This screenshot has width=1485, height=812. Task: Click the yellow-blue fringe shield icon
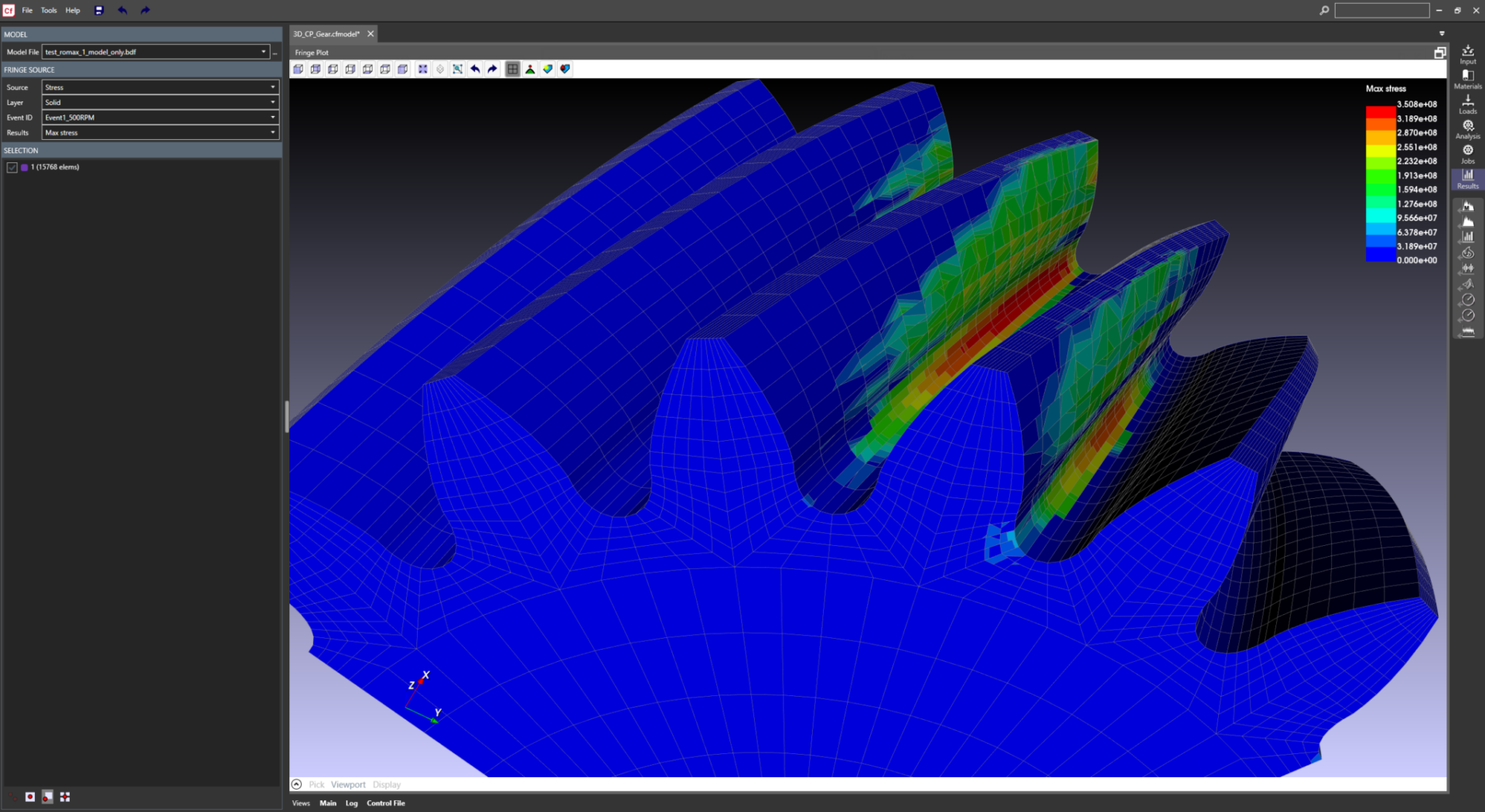548,69
